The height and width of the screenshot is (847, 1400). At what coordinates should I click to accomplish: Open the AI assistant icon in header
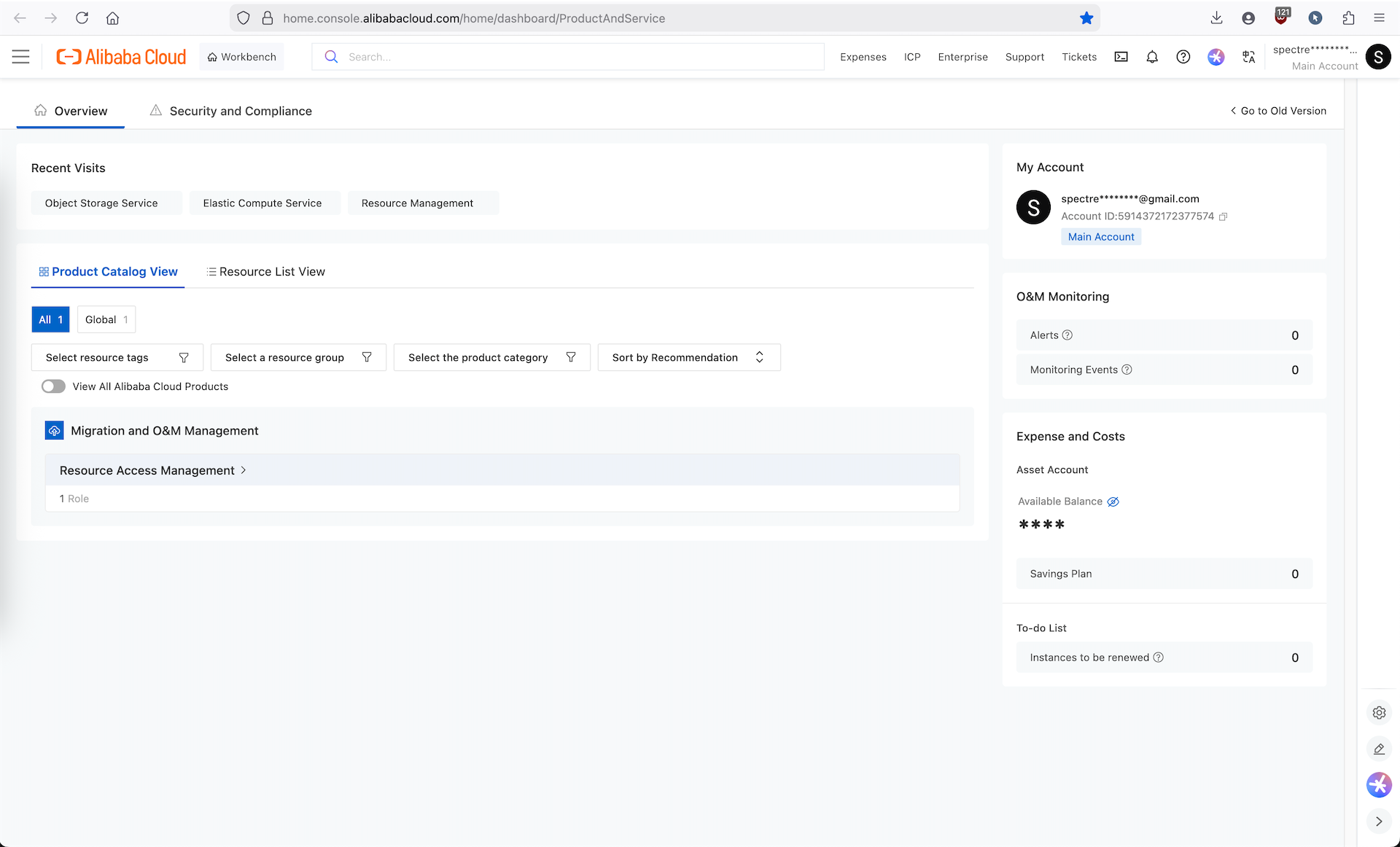[1216, 57]
